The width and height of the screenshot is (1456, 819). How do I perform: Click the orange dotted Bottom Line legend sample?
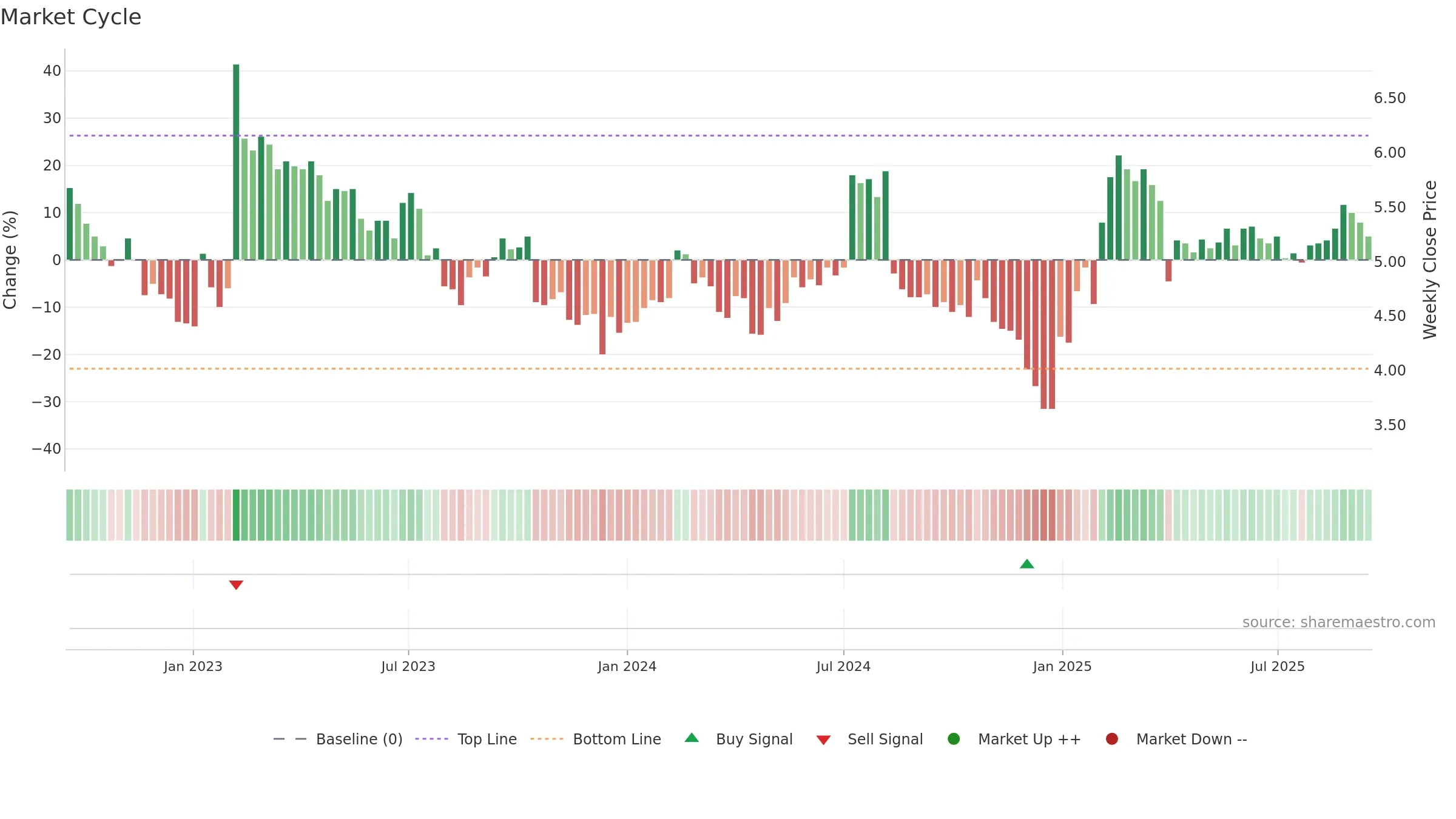pyautogui.click(x=547, y=739)
